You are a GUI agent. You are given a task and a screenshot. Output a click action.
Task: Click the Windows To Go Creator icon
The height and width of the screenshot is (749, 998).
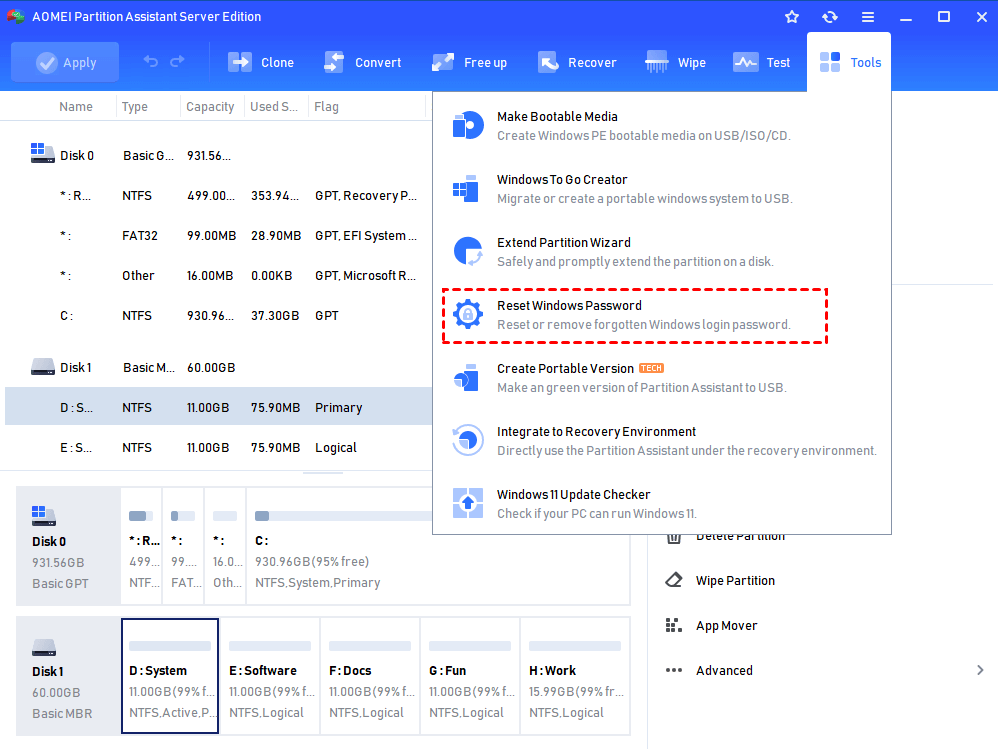(466, 188)
